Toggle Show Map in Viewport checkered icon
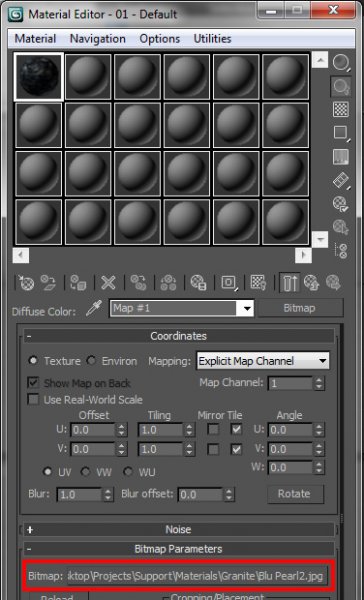The height and width of the screenshot is (600, 364). tap(259, 283)
